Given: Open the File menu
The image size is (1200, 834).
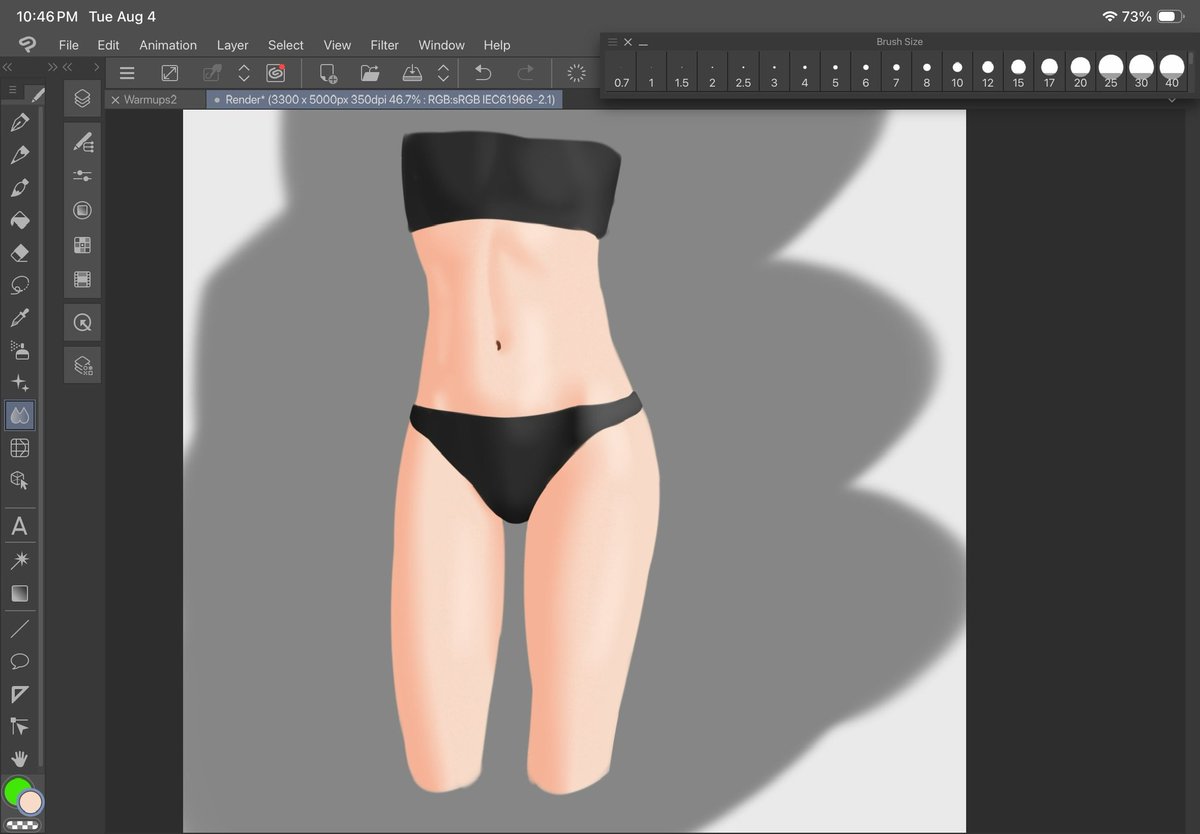Looking at the screenshot, I should [x=68, y=45].
